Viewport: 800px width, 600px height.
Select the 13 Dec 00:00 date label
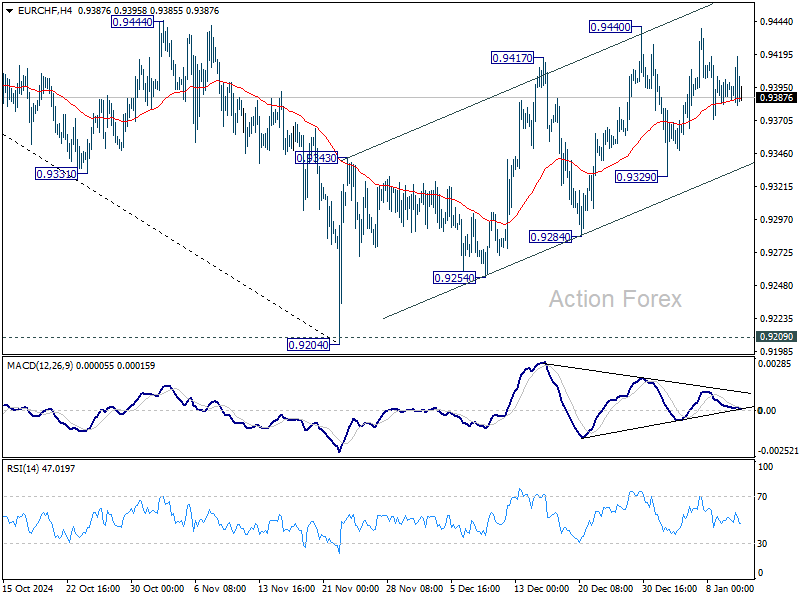[x=542, y=591]
